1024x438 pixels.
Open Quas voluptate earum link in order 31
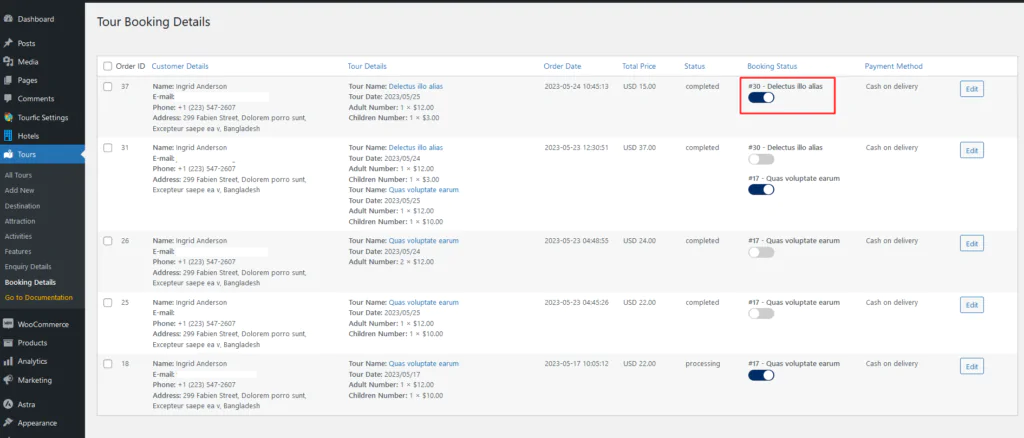pos(424,189)
